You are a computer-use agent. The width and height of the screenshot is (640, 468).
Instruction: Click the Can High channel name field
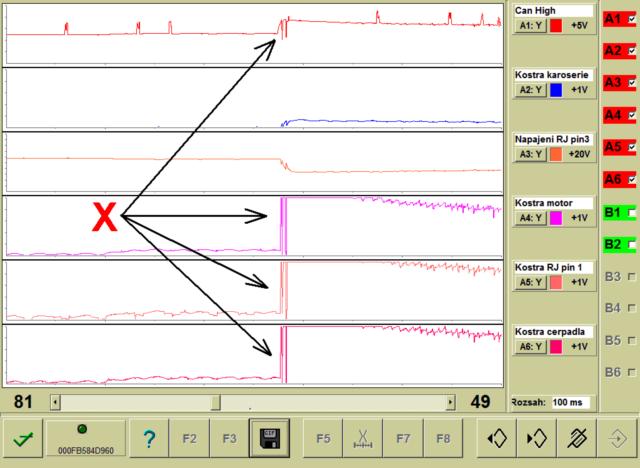coord(553,11)
